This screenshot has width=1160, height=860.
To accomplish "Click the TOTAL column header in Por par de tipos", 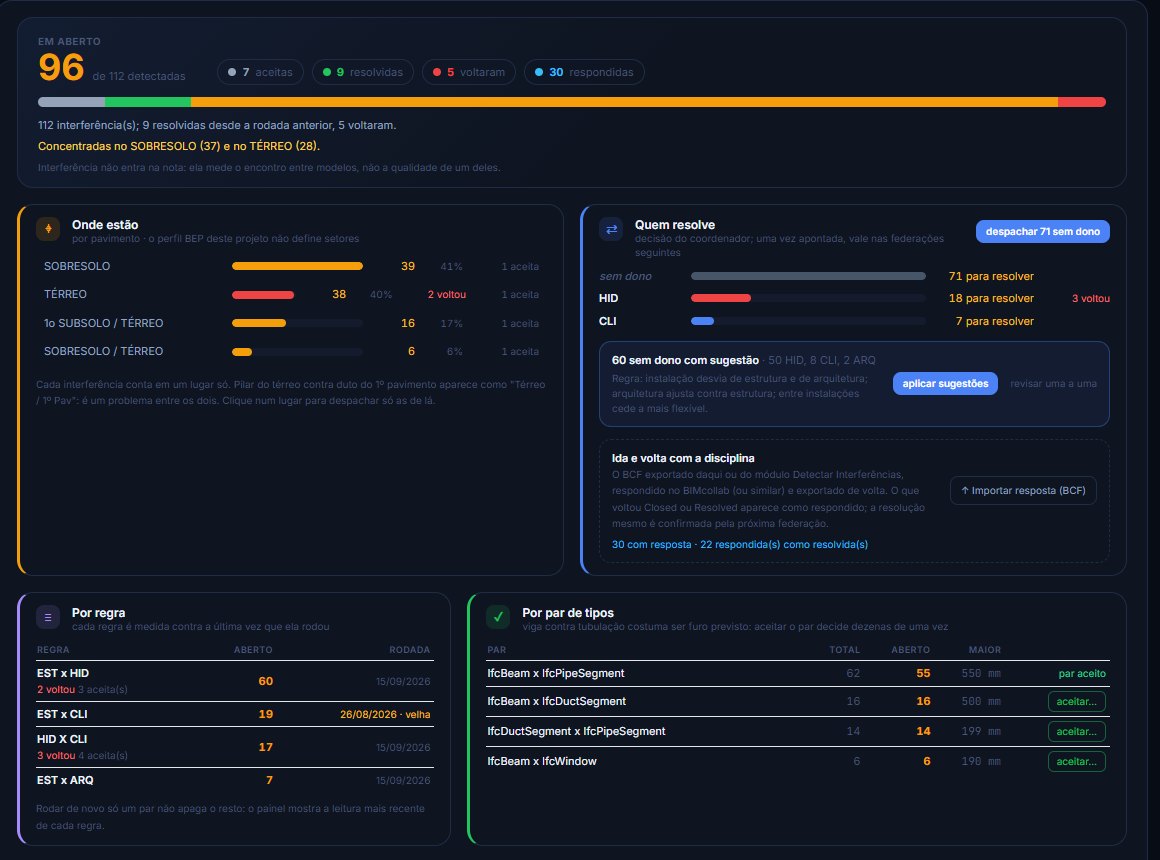I will [x=844, y=650].
